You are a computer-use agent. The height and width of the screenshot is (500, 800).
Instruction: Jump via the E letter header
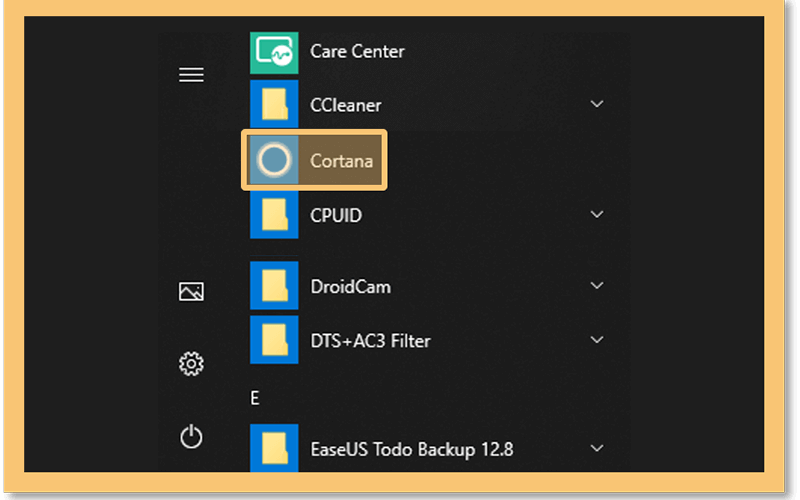255,398
